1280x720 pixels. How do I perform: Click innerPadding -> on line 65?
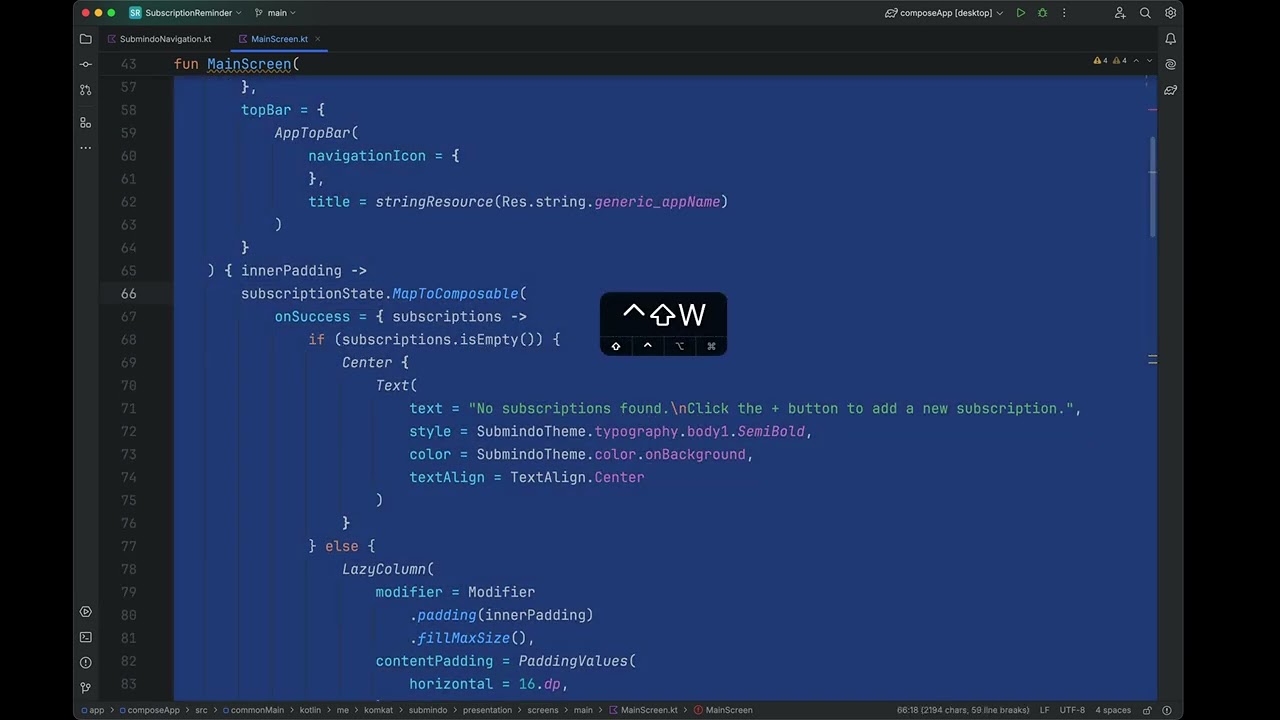pos(304,270)
